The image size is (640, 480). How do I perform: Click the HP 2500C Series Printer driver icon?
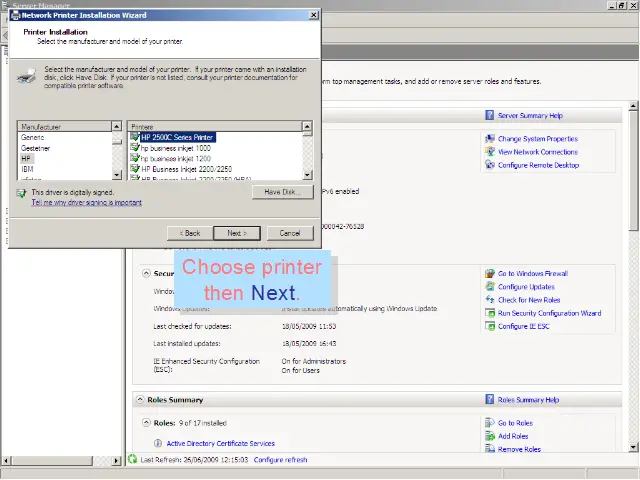coord(135,137)
